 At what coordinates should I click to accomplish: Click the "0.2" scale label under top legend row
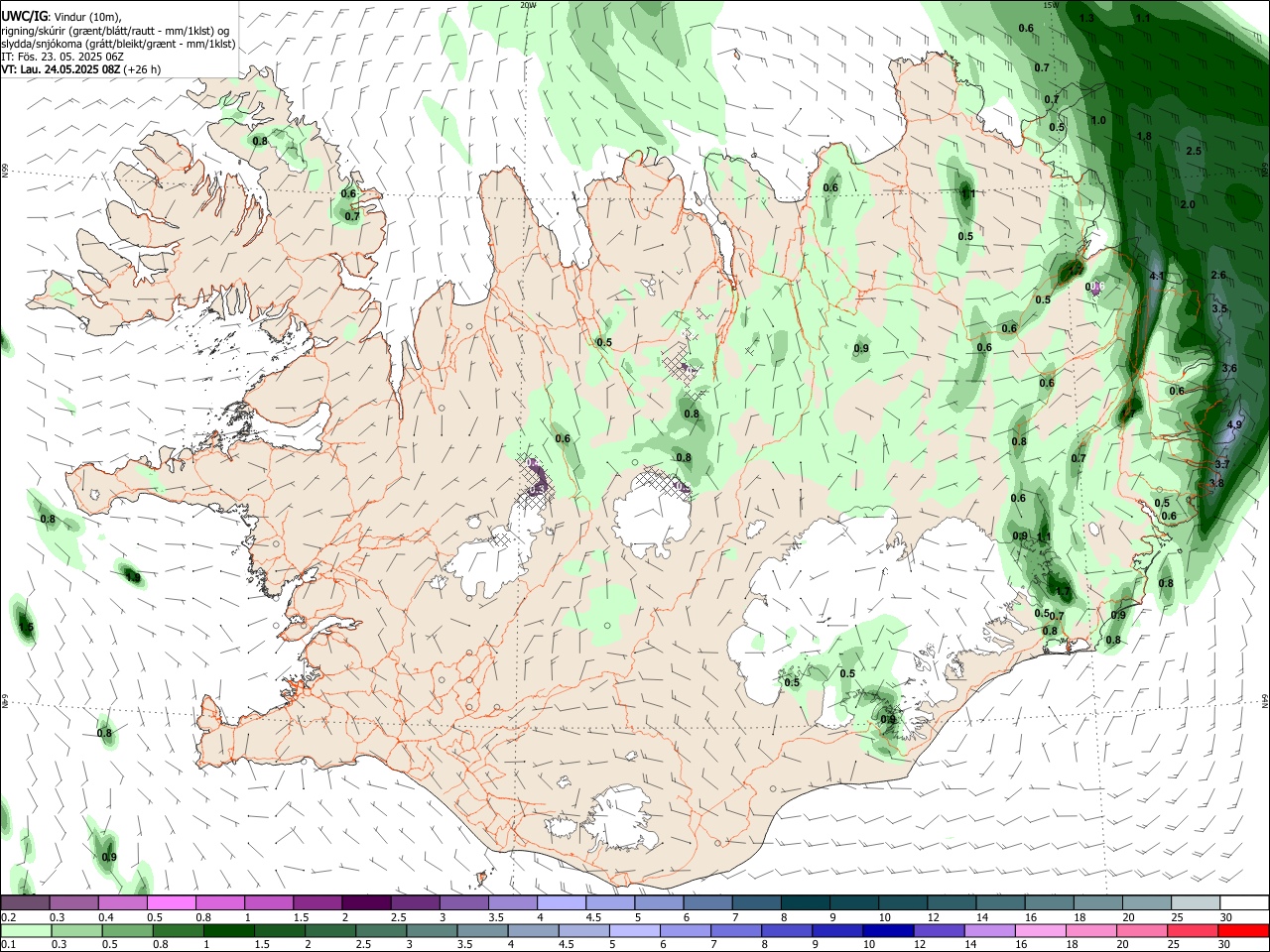coord(8,916)
